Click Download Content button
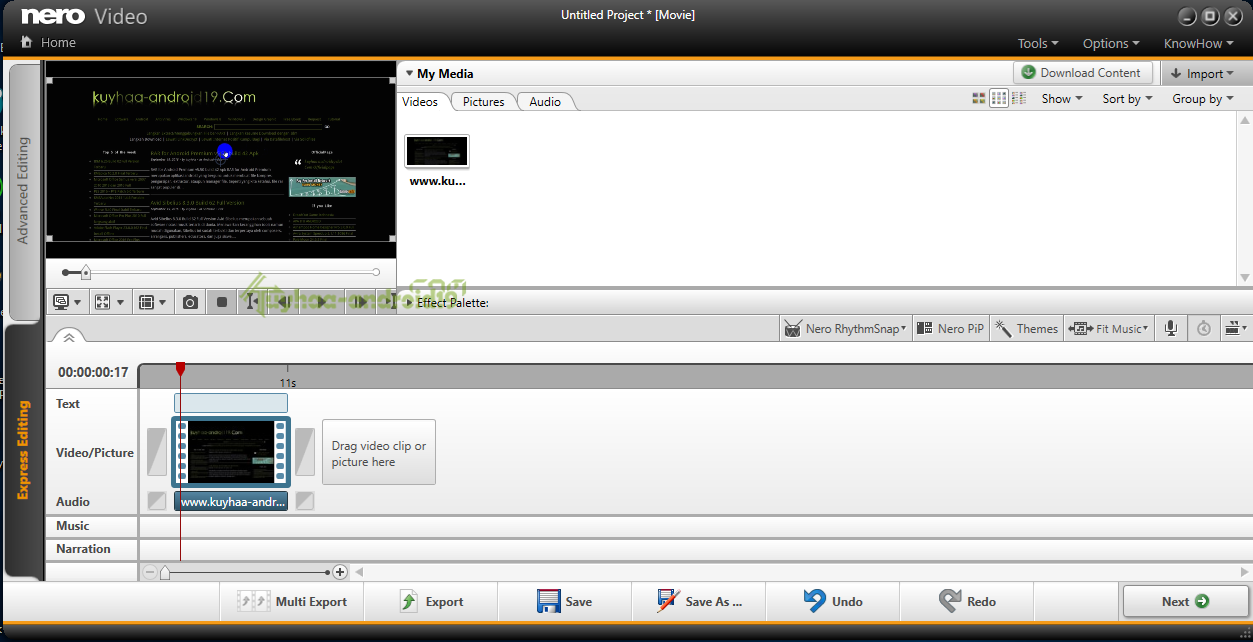This screenshot has width=1253, height=642. click(1083, 73)
